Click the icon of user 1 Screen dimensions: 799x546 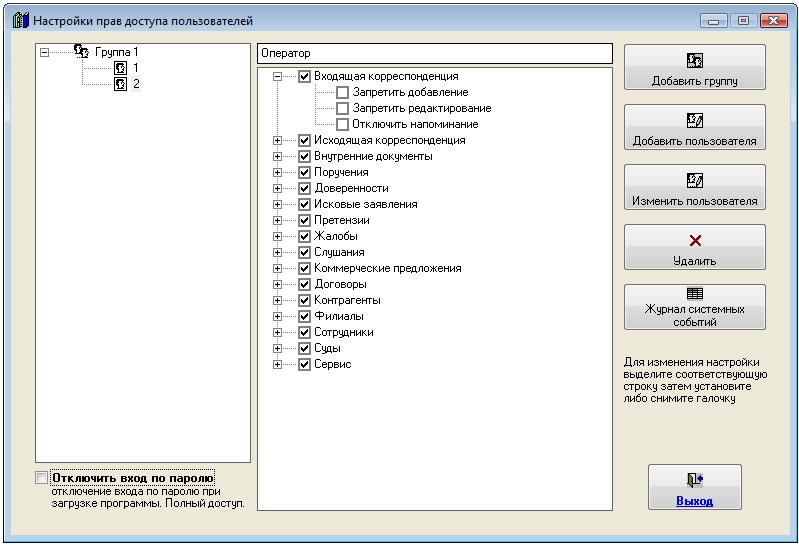coord(120,68)
